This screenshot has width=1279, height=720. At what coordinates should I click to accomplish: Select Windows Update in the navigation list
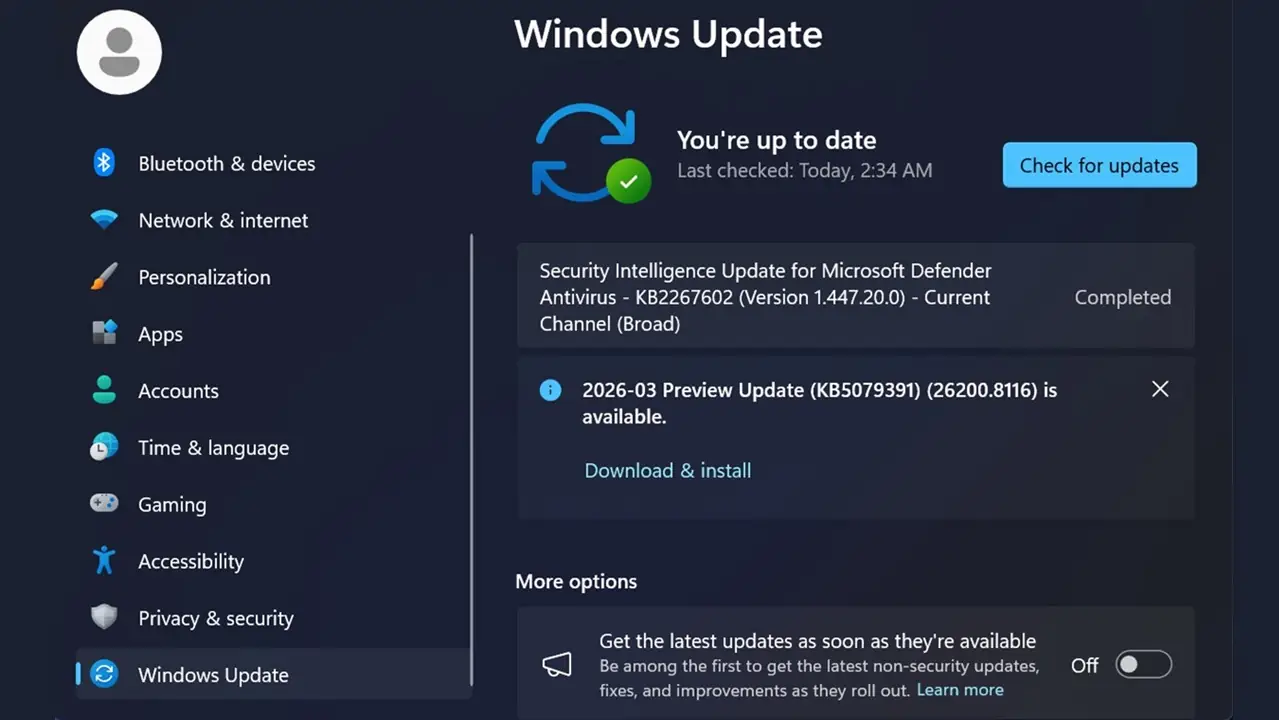(213, 675)
